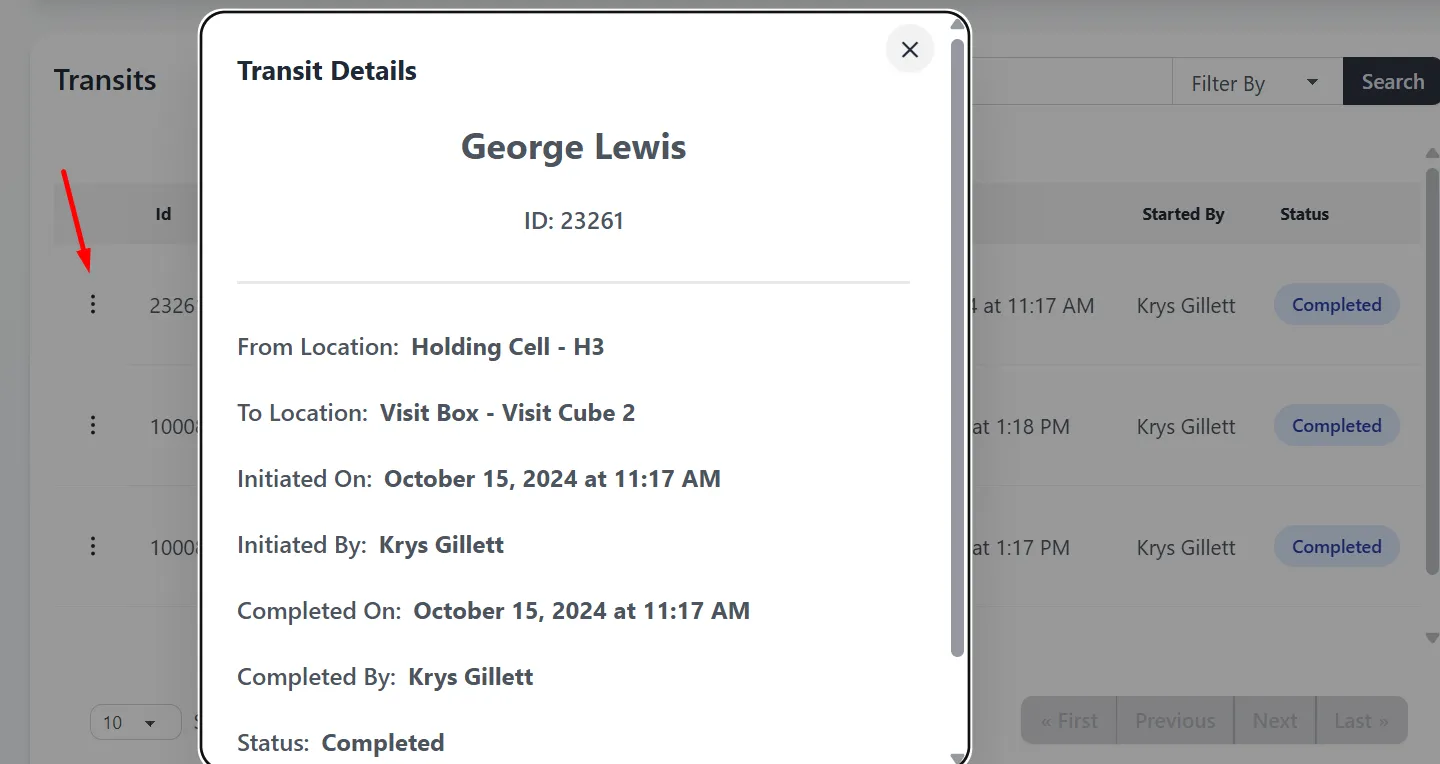The height and width of the screenshot is (764, 1440).
Task: Jump to the Last page
Action: pyautogui.click(x=1361, y=721)
